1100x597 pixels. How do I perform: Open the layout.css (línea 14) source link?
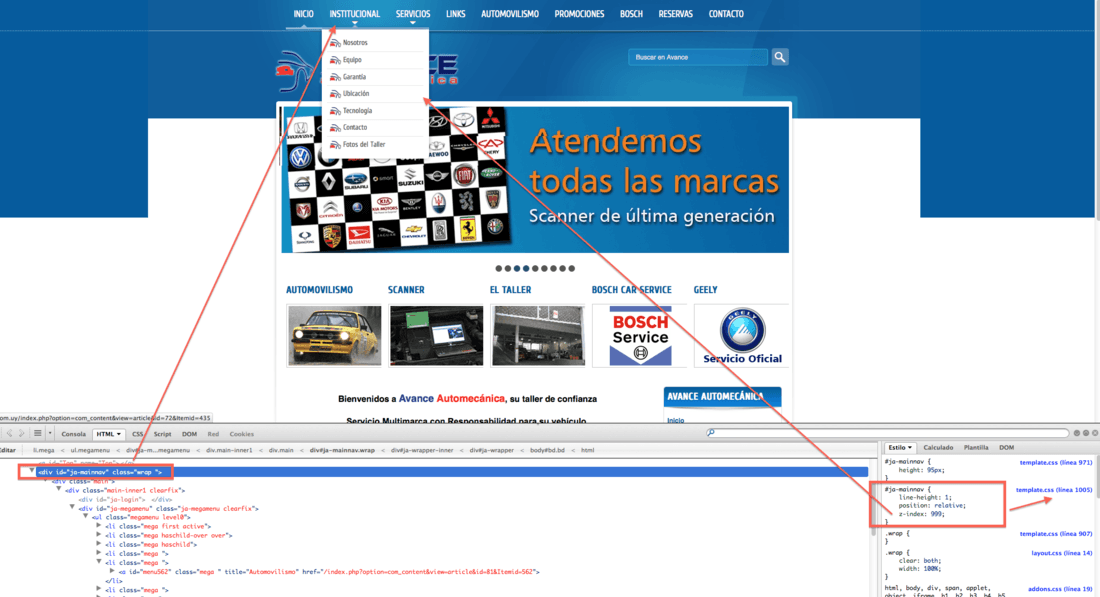coord(1061,553)
